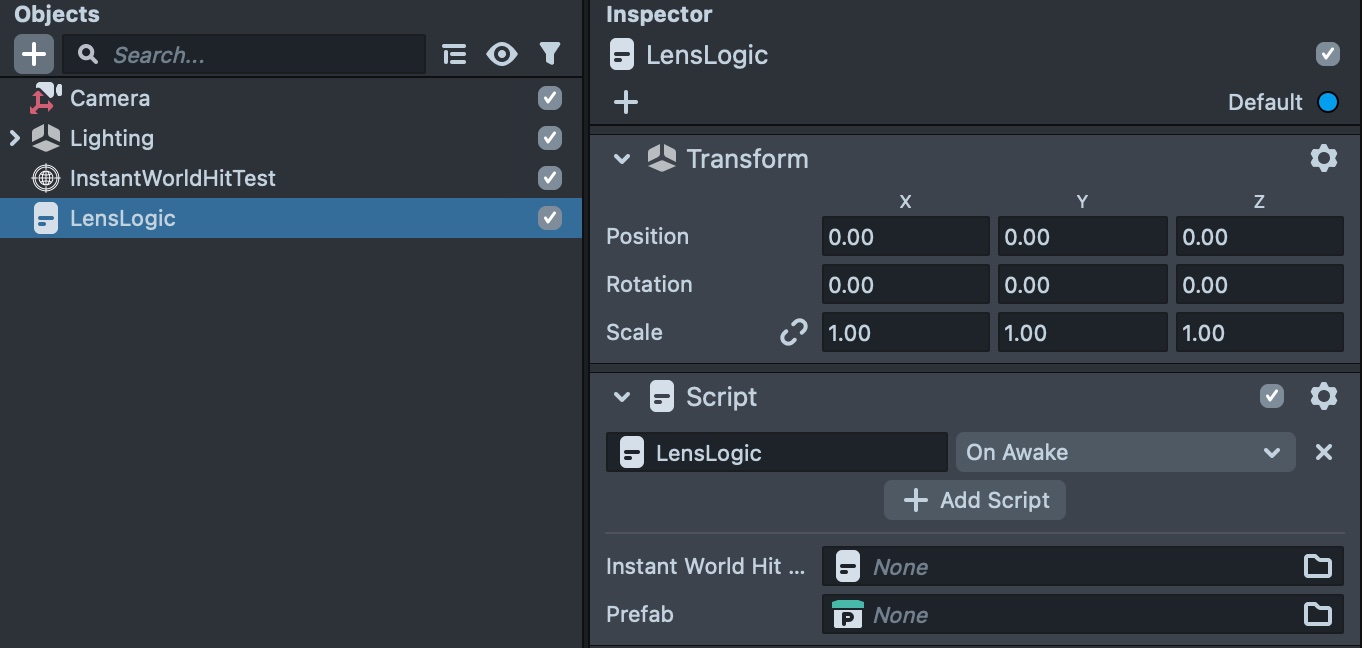Image resolution: width=1362 pixels, height=648 pixels.
Task: Open the objects filter funnel icon
Action: pyautogui.click(x=549, y=54)
